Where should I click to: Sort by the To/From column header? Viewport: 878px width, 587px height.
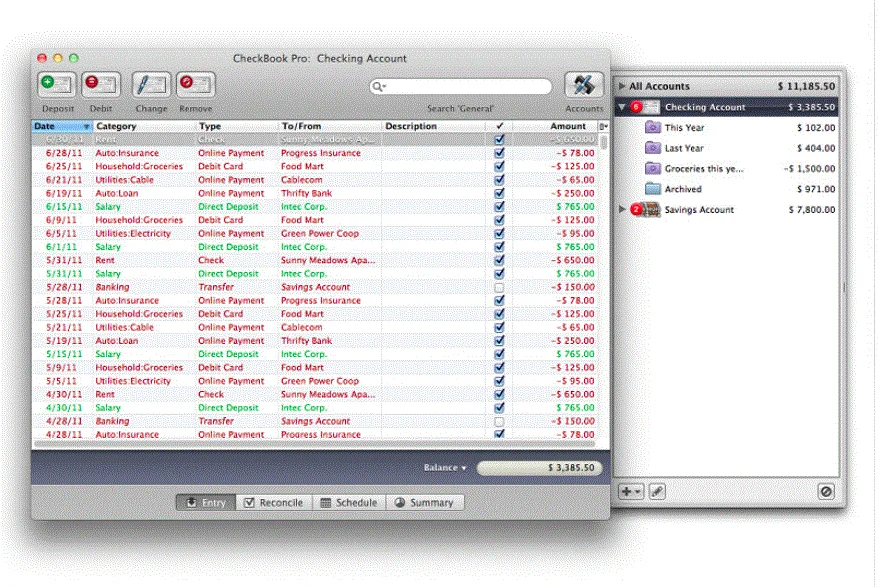(x=330, y=126)
